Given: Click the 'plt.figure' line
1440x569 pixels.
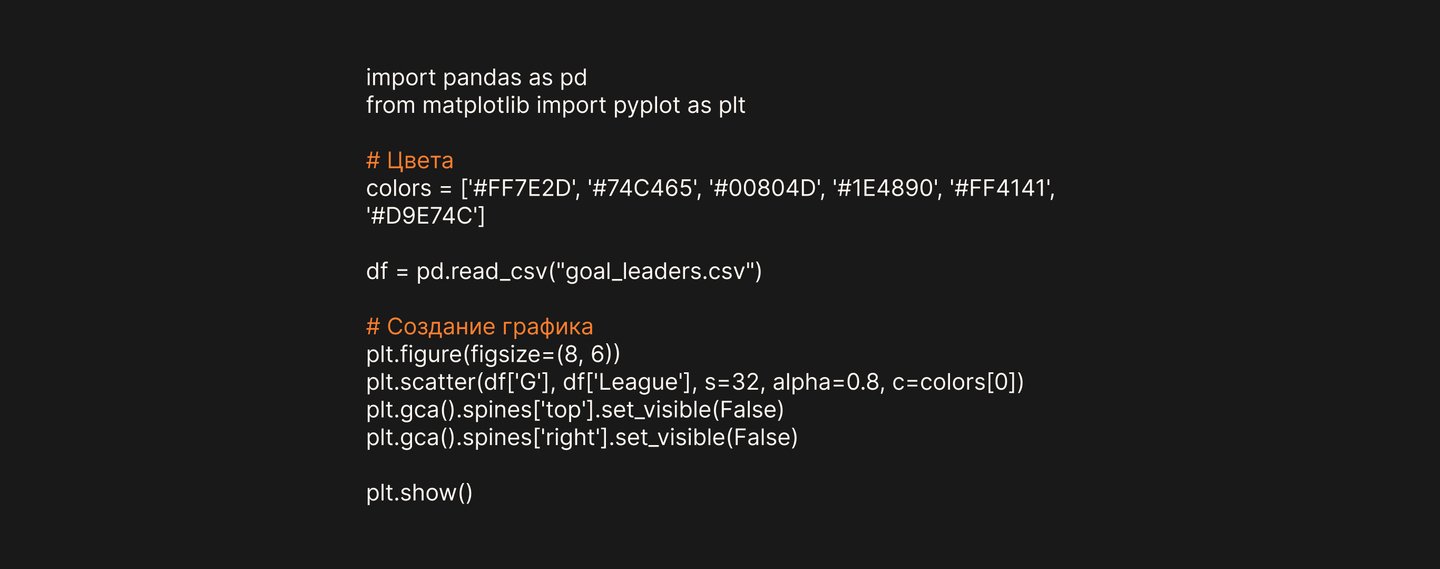Looking at the screenshot, I should click(493, 354).
